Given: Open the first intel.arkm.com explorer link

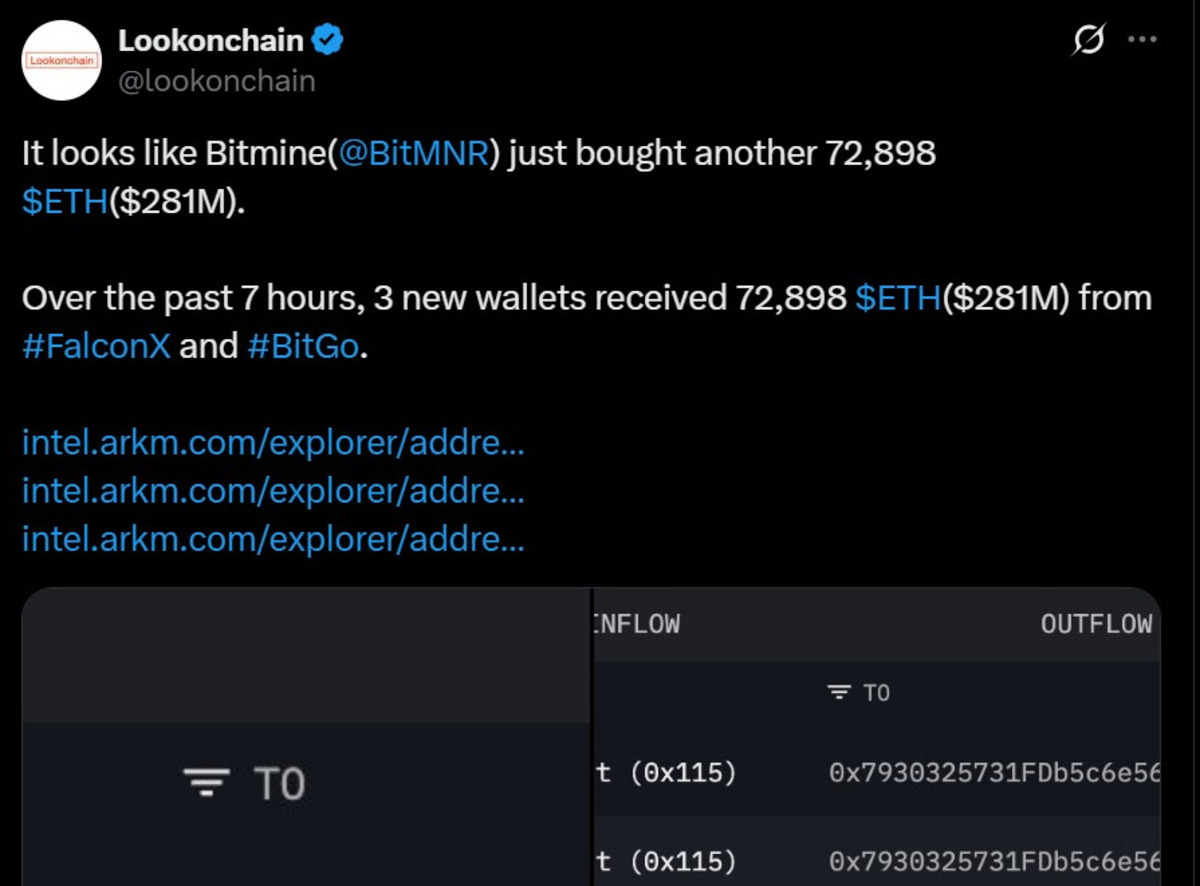Looking at the screenshot, I should (272, 444).
